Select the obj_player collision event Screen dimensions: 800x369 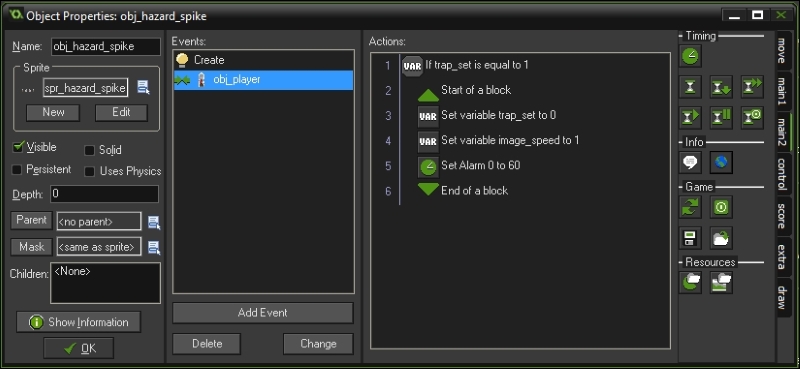coord(263,80)
